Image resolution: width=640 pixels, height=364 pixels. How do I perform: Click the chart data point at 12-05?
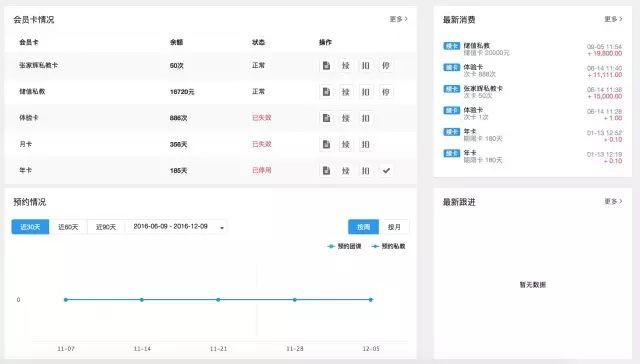pos(371,300)
